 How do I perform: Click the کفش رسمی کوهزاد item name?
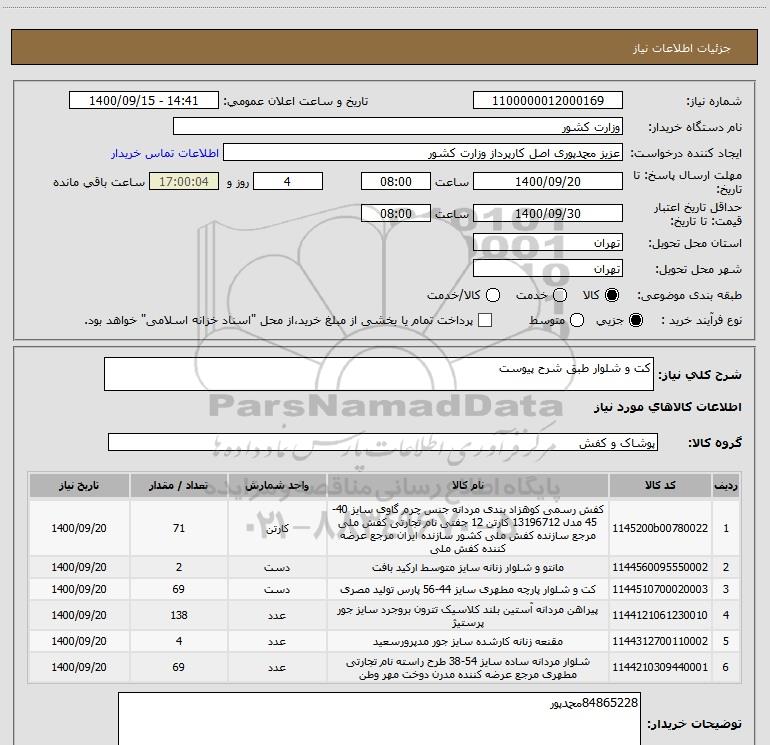[x=468, y=528]
